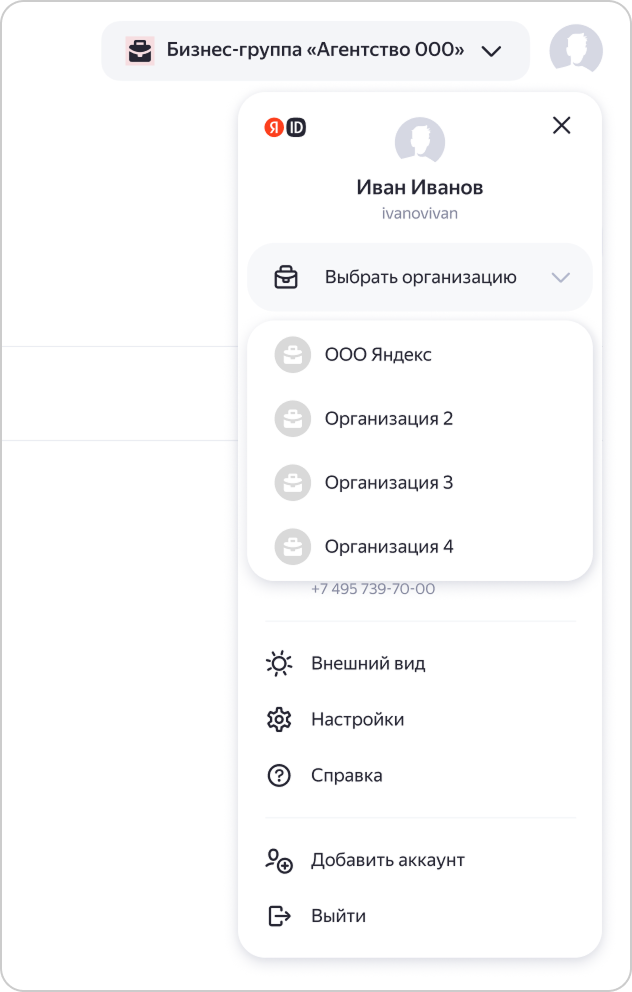Click the chevron next to Выбрать организацию
This screenshot has width=632, height=992.
[561, 277]
